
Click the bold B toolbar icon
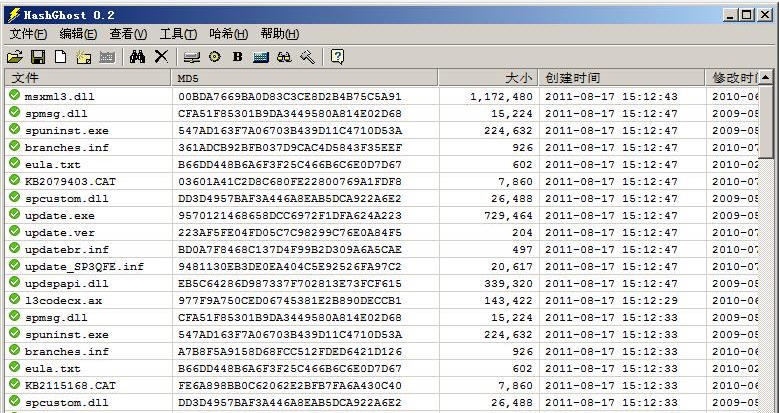[x=237, y=57]
